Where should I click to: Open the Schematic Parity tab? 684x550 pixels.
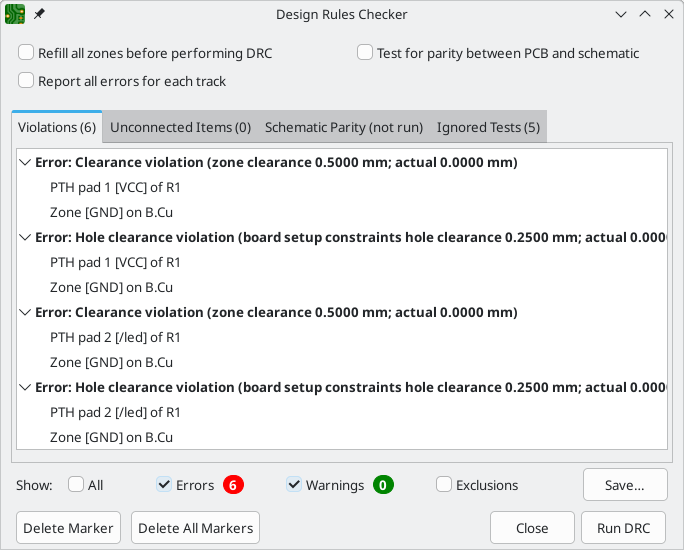(x=344, y=127)
